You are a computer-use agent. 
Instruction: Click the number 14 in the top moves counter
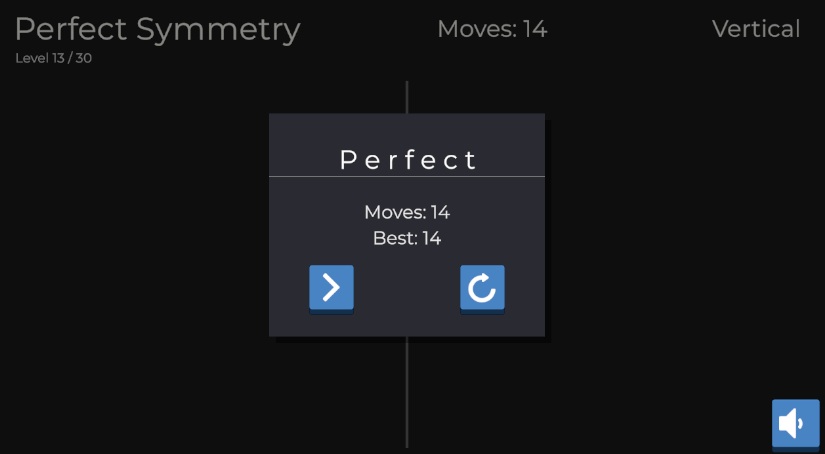tap(535, 29)
